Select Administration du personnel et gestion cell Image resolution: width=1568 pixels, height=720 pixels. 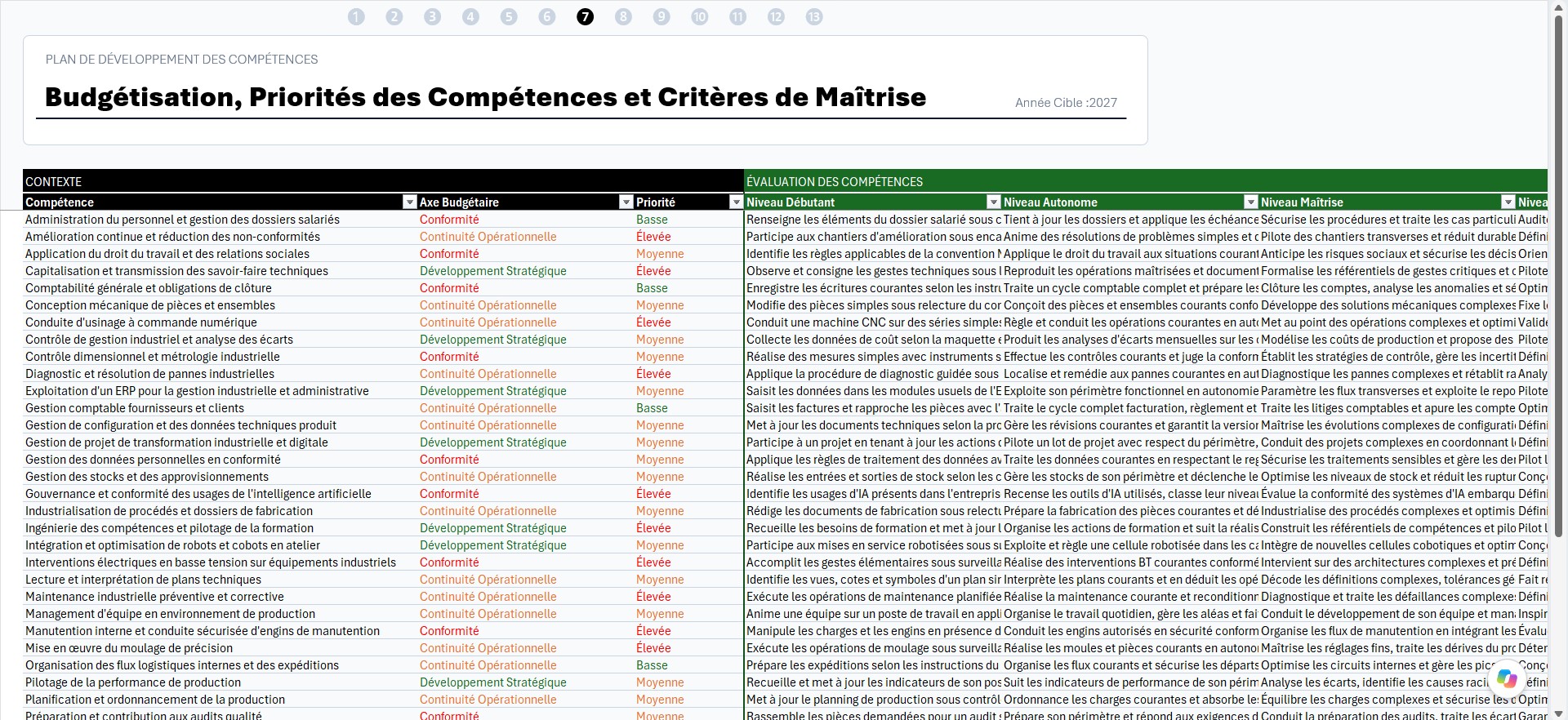[220, 219]
